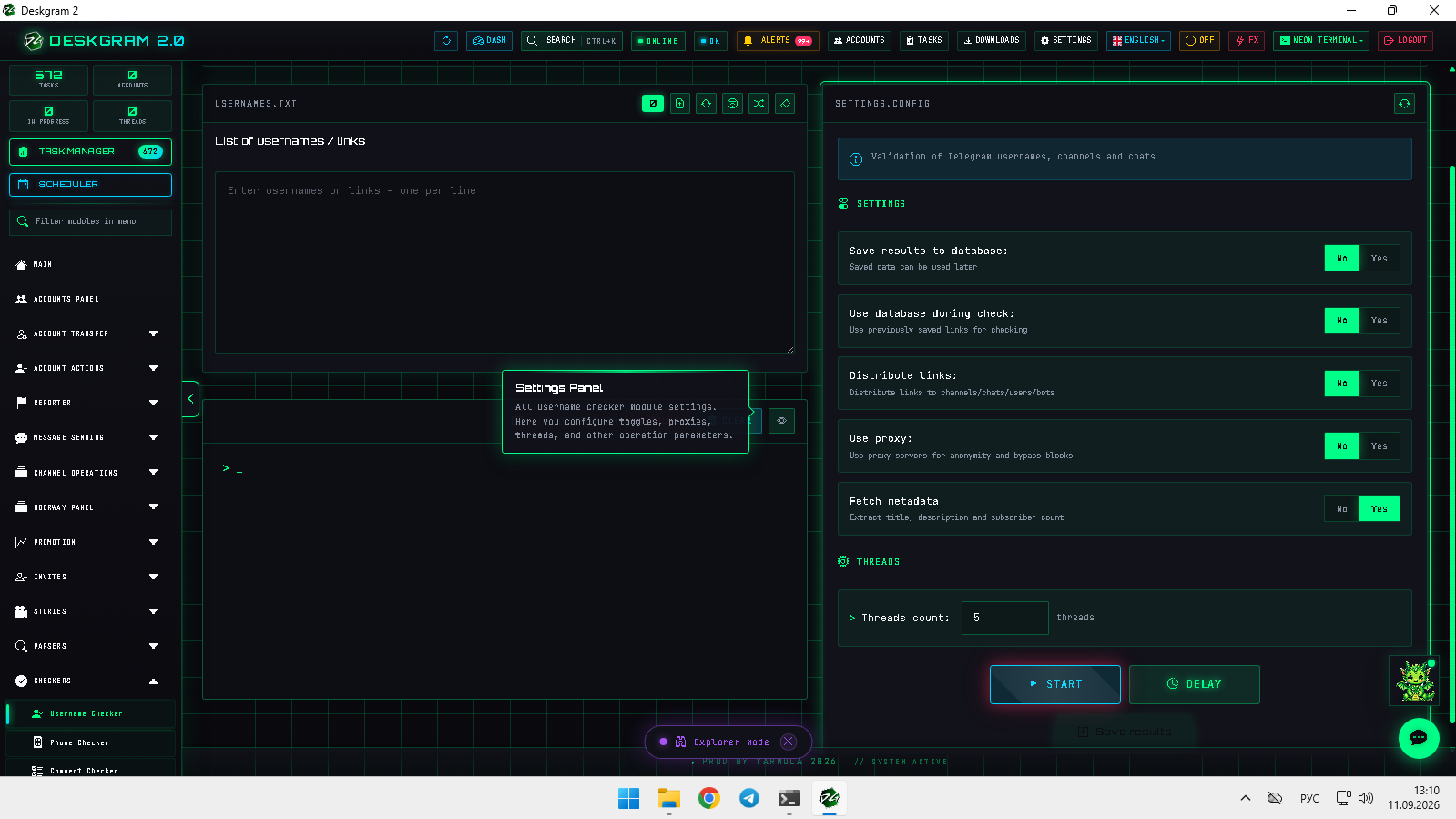Set Save results to database to Yes
The width and height of the screenshot is (1456, 819).
[x=1380, y=259]
